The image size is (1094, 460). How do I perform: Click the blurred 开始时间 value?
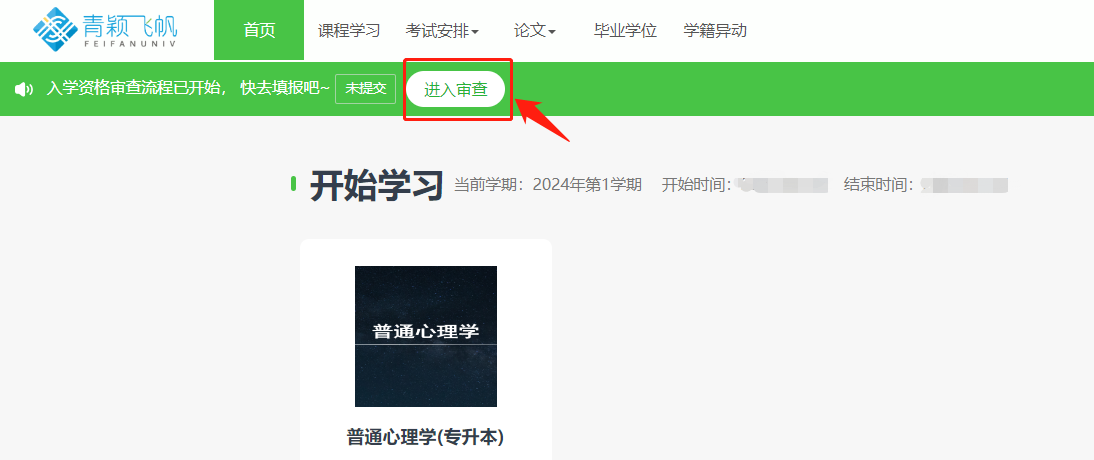tap(783, 185)
